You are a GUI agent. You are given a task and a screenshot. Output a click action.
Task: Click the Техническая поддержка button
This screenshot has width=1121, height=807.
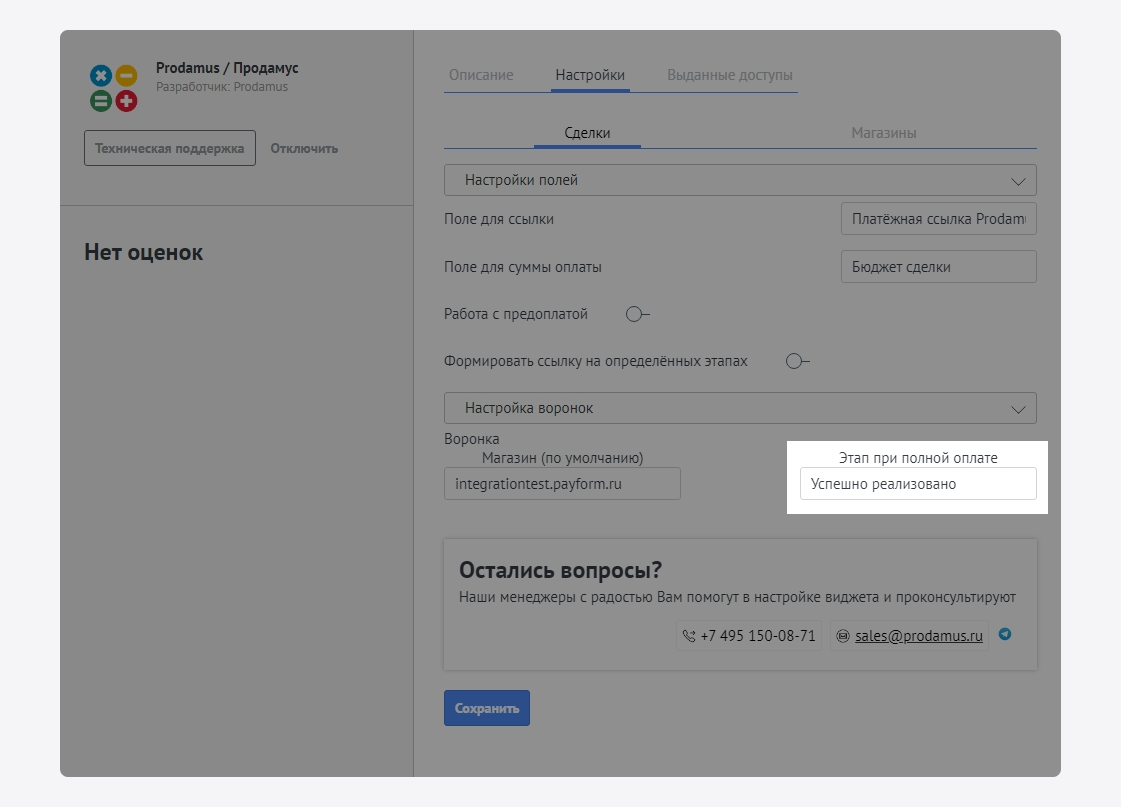tap(169, 148)
